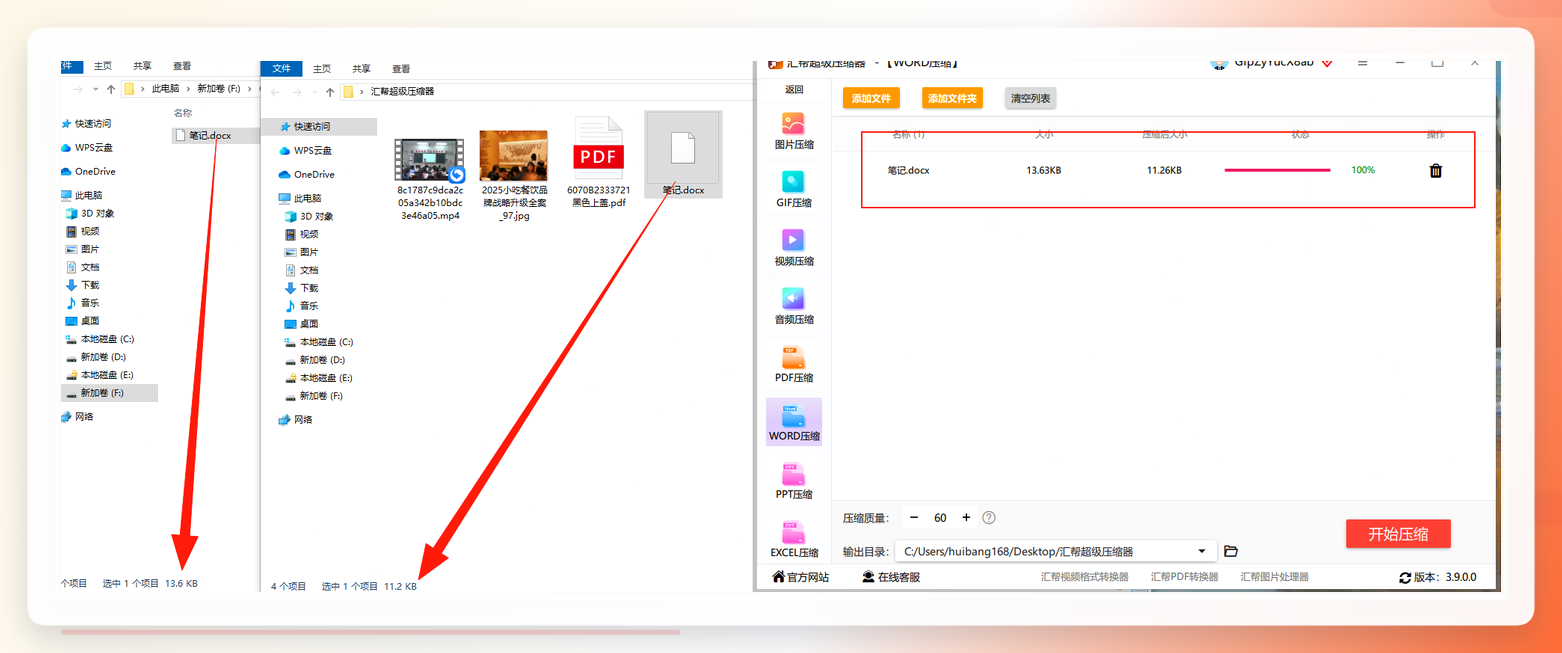Click the user avatar in compressor title bar

point(1220,62)
